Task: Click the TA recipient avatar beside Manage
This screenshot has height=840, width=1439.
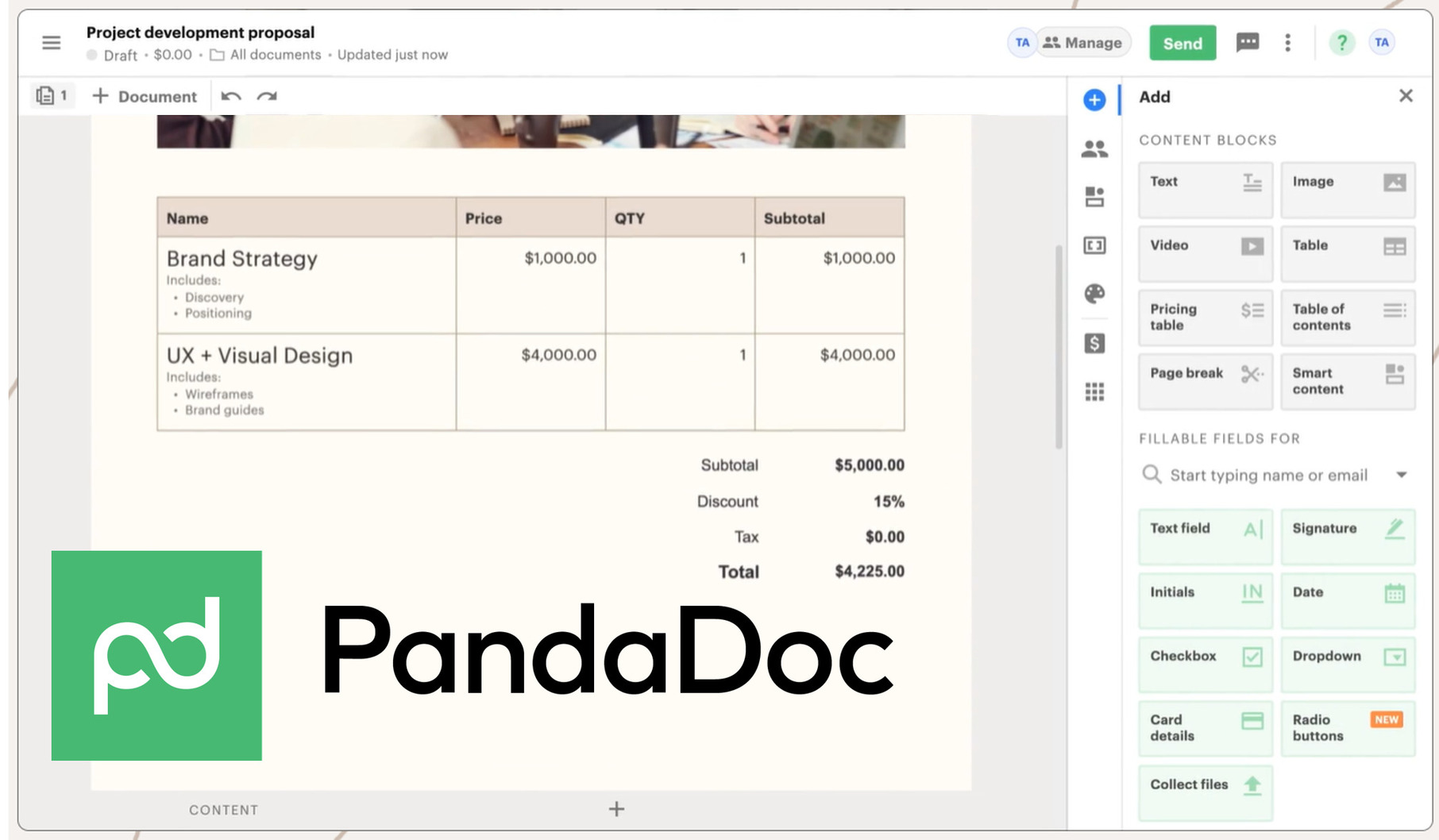Action: 1022,43
